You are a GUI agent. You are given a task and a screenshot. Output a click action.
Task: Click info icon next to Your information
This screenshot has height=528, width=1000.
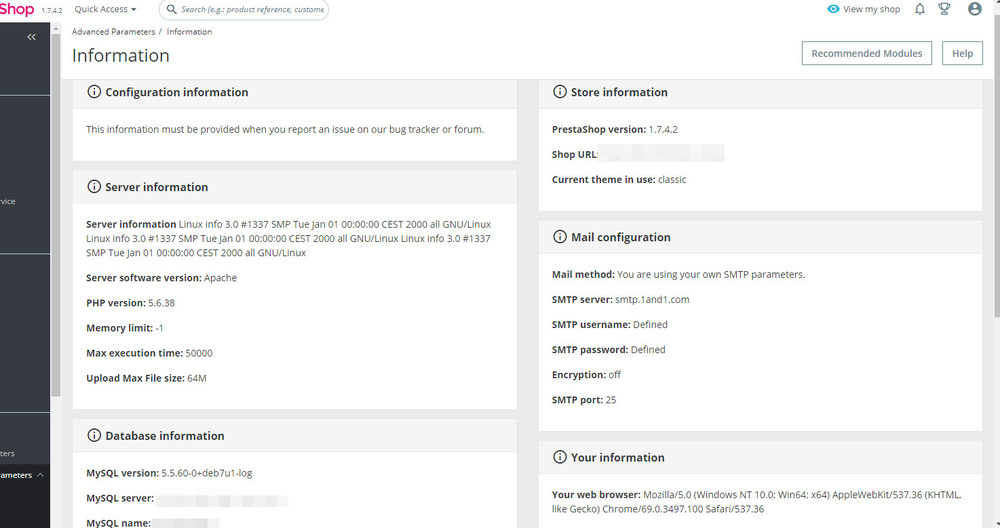(x=560, y=457)
